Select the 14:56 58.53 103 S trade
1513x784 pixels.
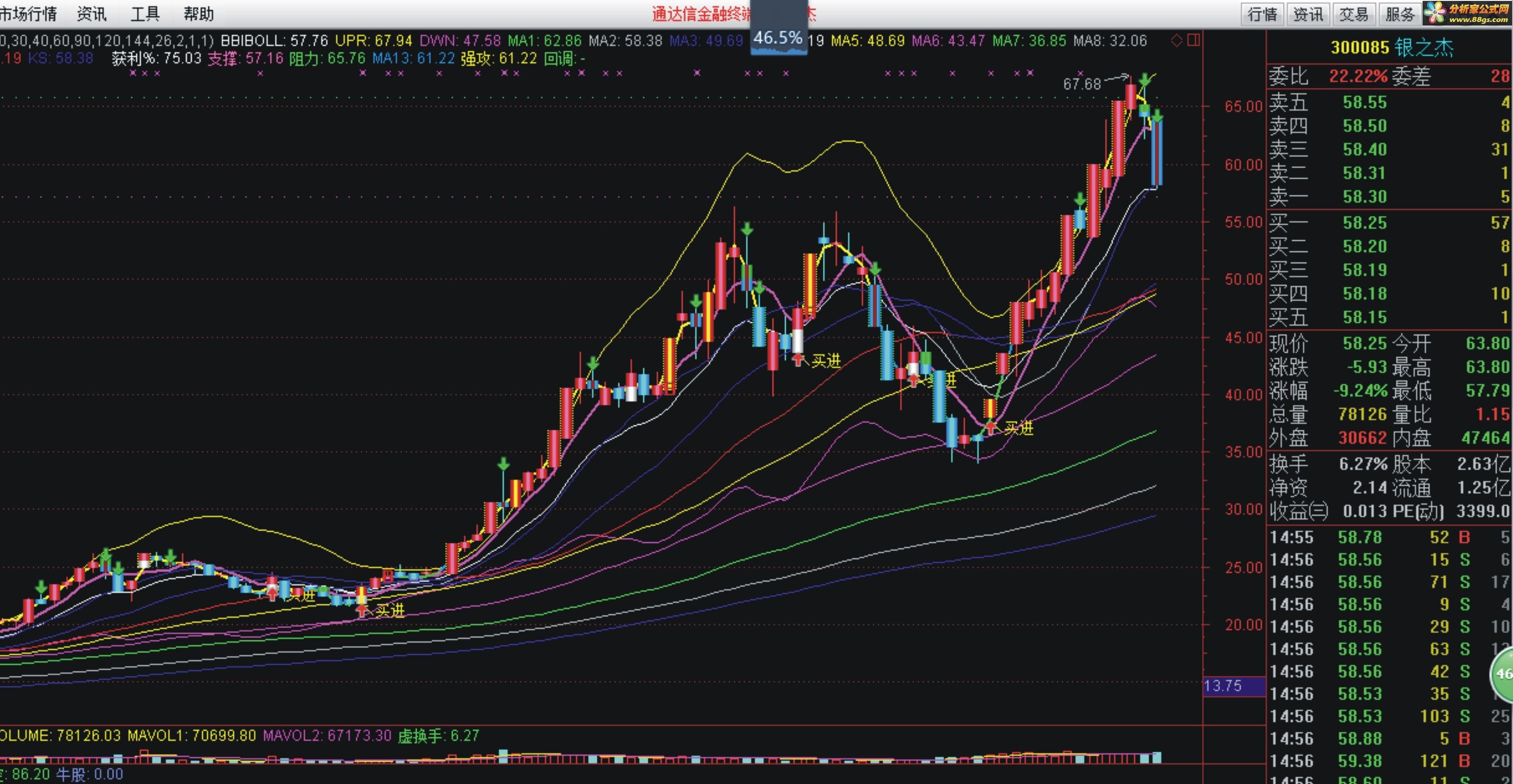1389,716
